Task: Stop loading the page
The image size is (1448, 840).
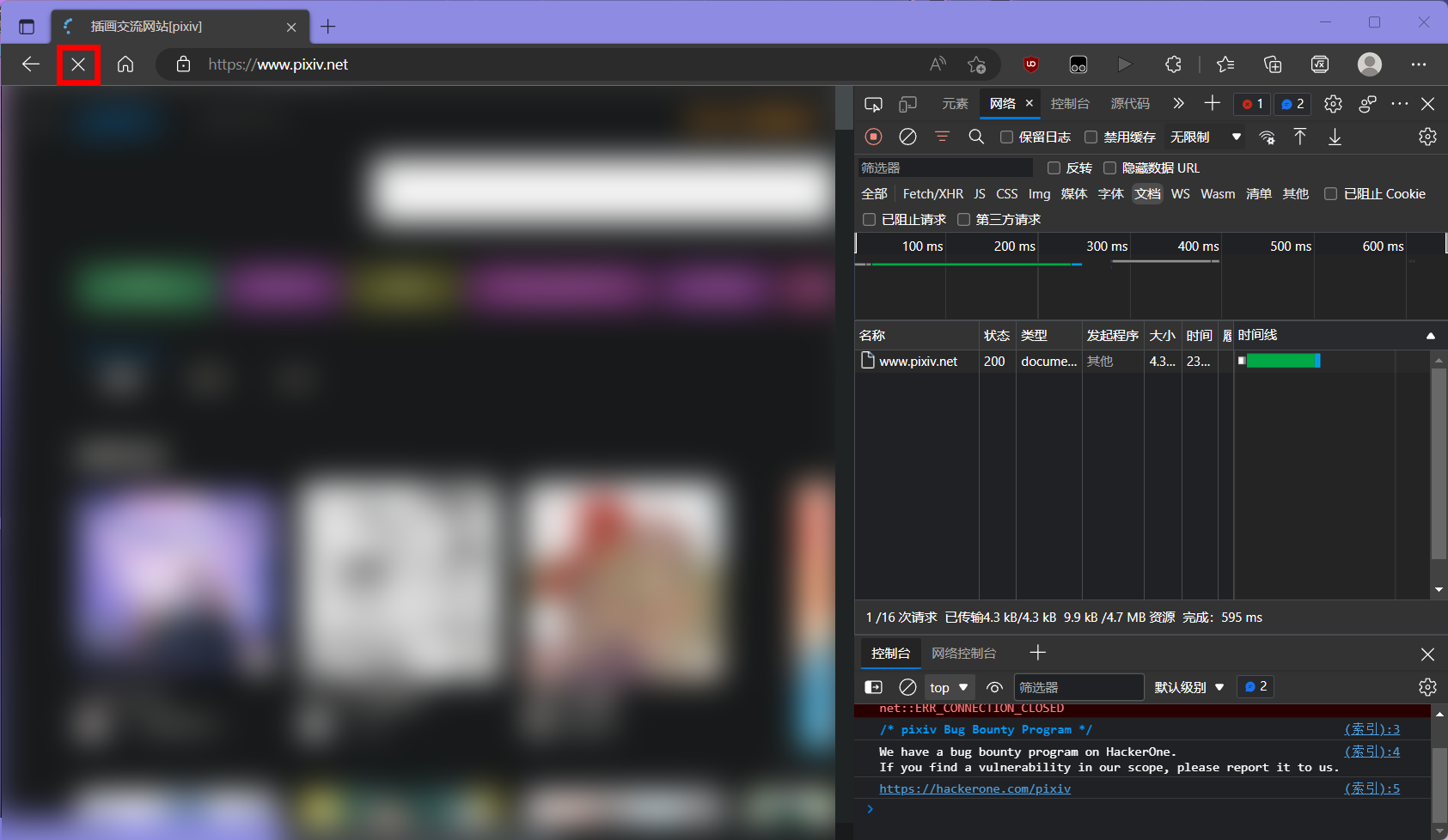Action: (78, 64)
